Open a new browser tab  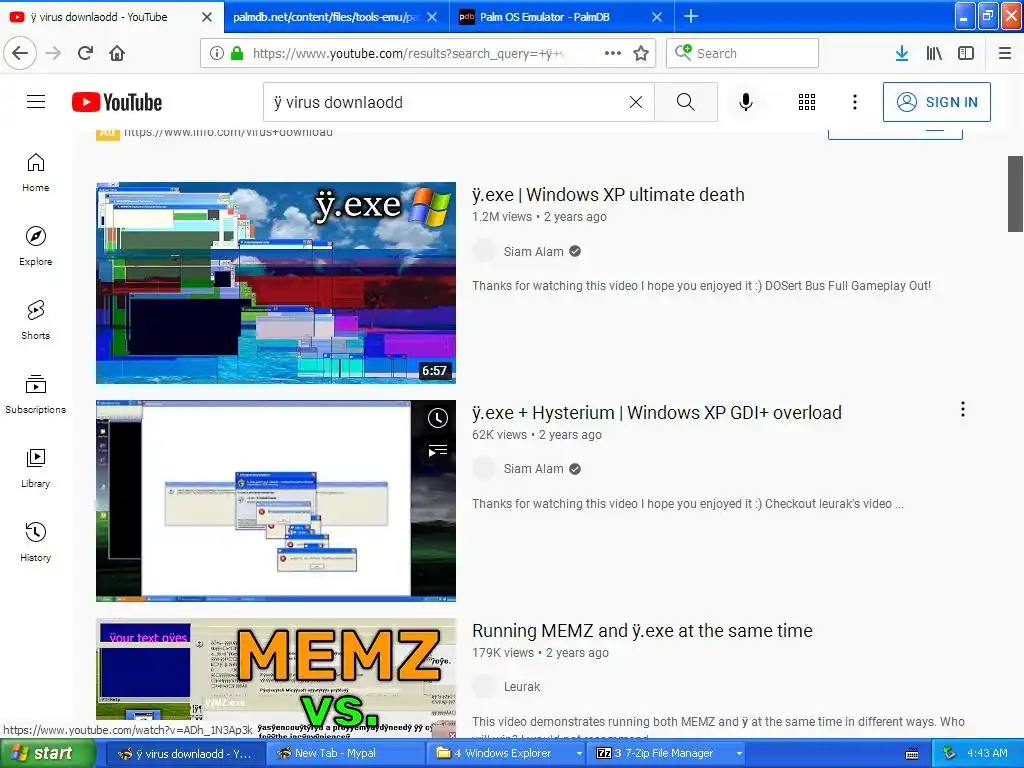(690, 16)
